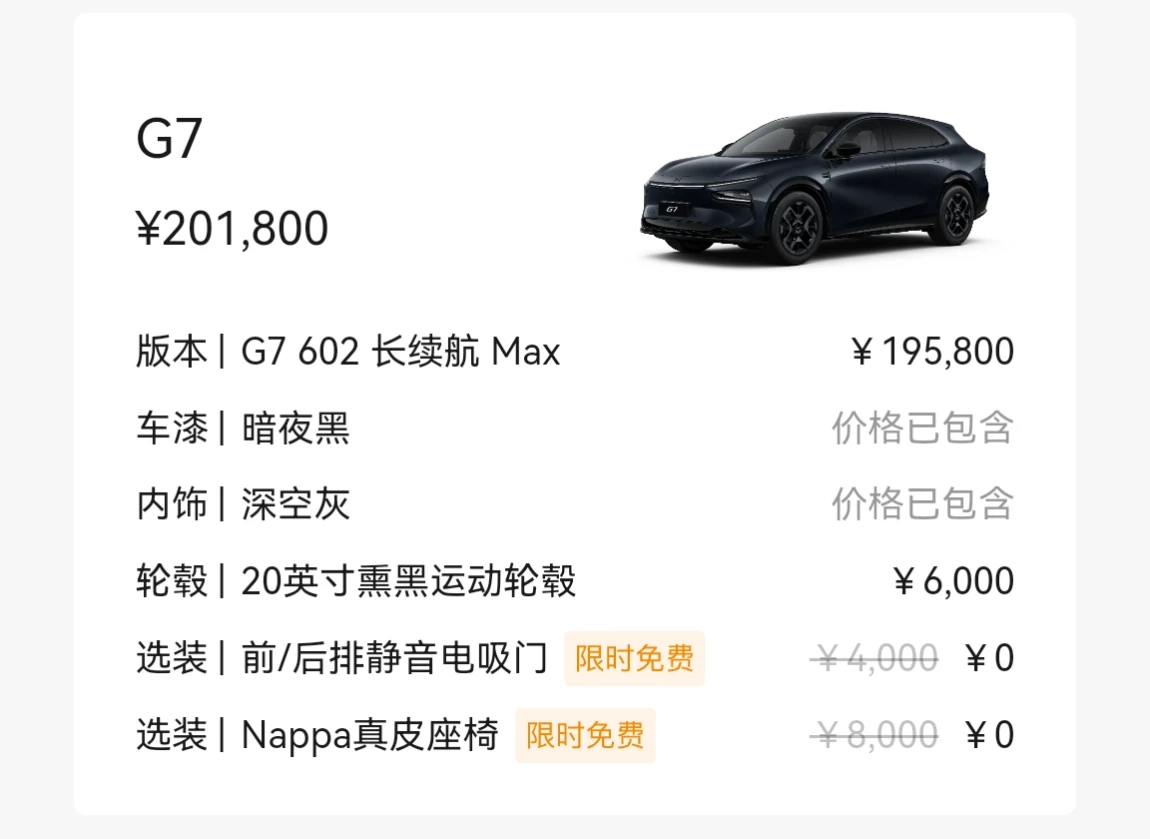Select the 内饰 深空灰 interior row
The width and height of the screenshot is (1150, 839).
point(575,504)
